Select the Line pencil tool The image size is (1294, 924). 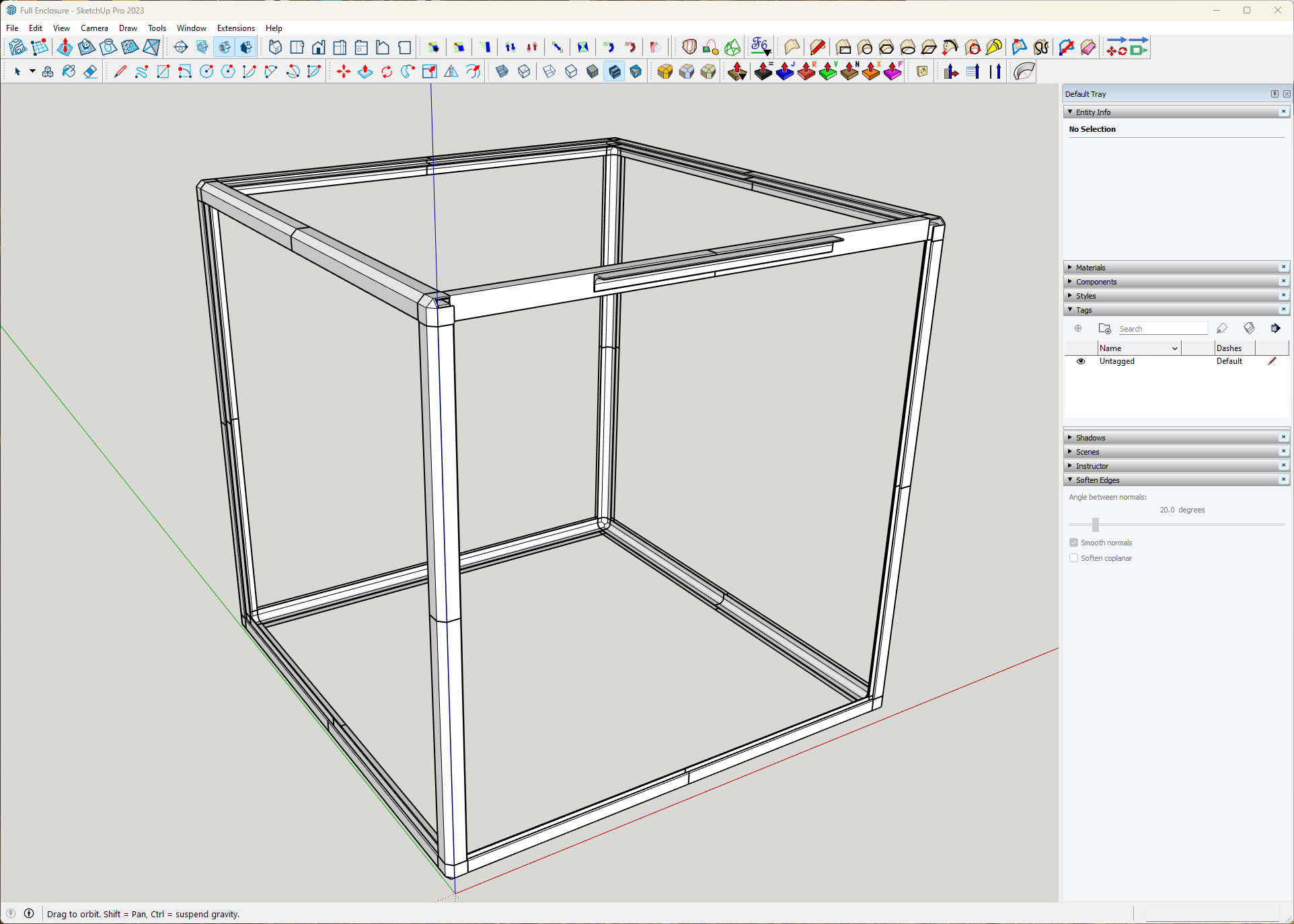click(120, 71)
